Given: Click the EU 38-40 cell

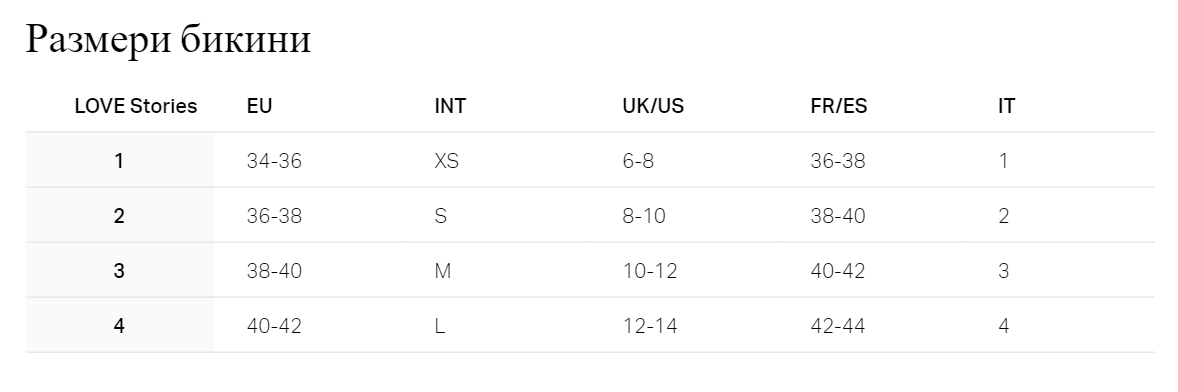Looking at the screenshot, I should [x=274, y=270].
